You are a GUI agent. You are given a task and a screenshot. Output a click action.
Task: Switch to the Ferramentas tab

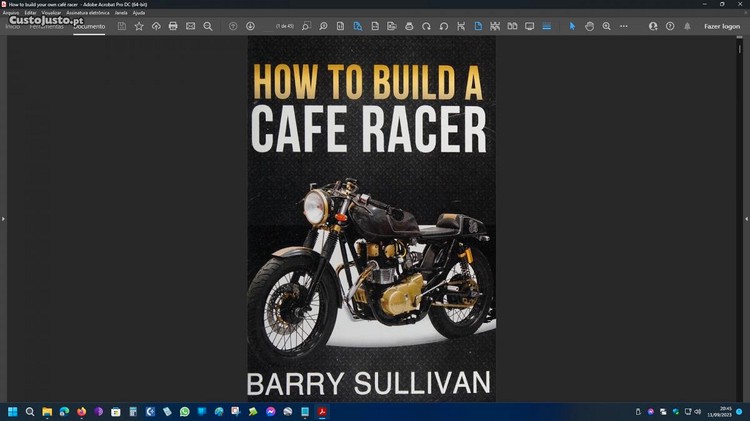(x=46, y=26)
